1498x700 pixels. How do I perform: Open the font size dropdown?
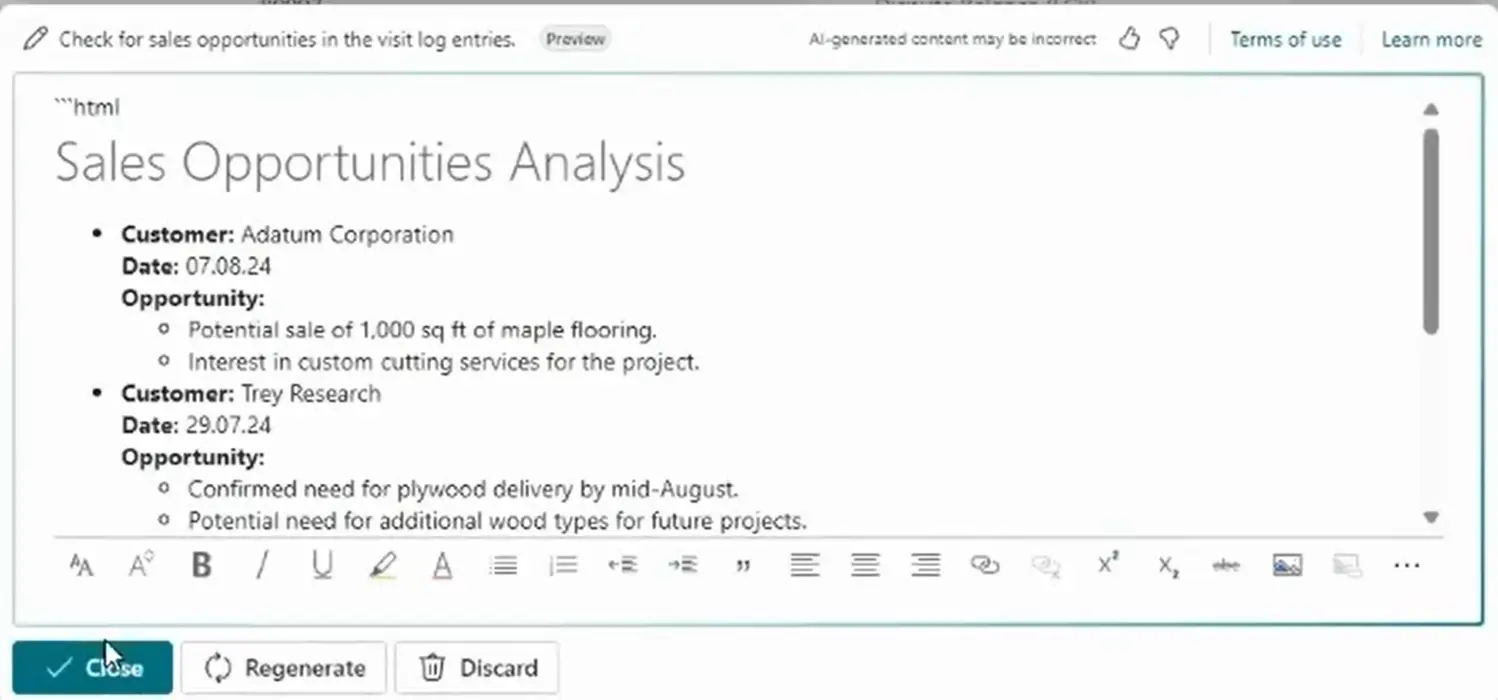[x=81, y=566]
